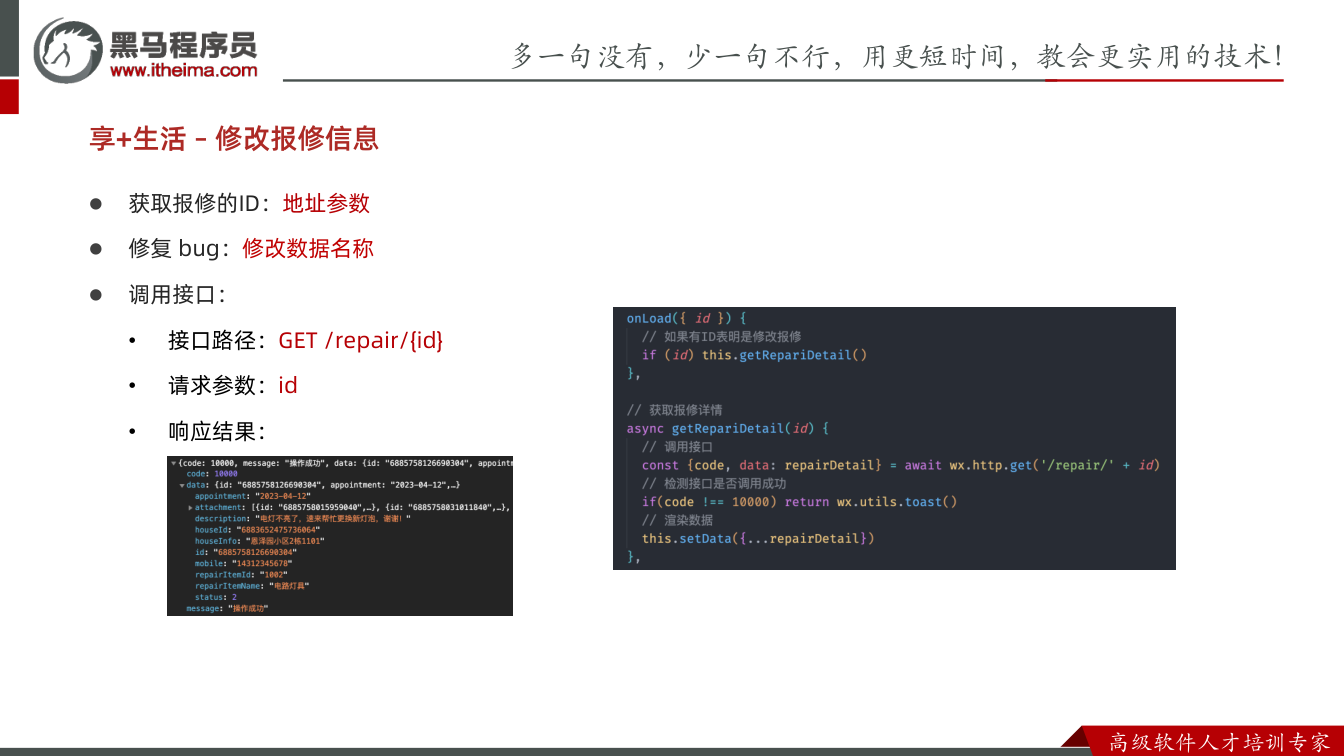This screenshot has width=1344, height=756.
Task: Click the comment 检测接口是否调用成功
Action: [714, 483]
